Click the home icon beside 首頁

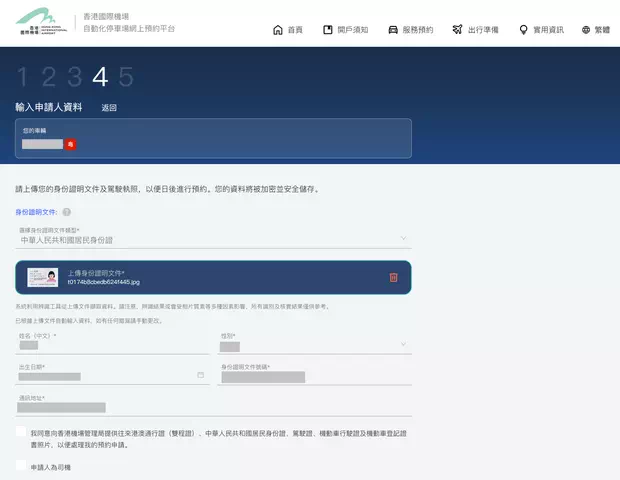[x=278, y=30]
